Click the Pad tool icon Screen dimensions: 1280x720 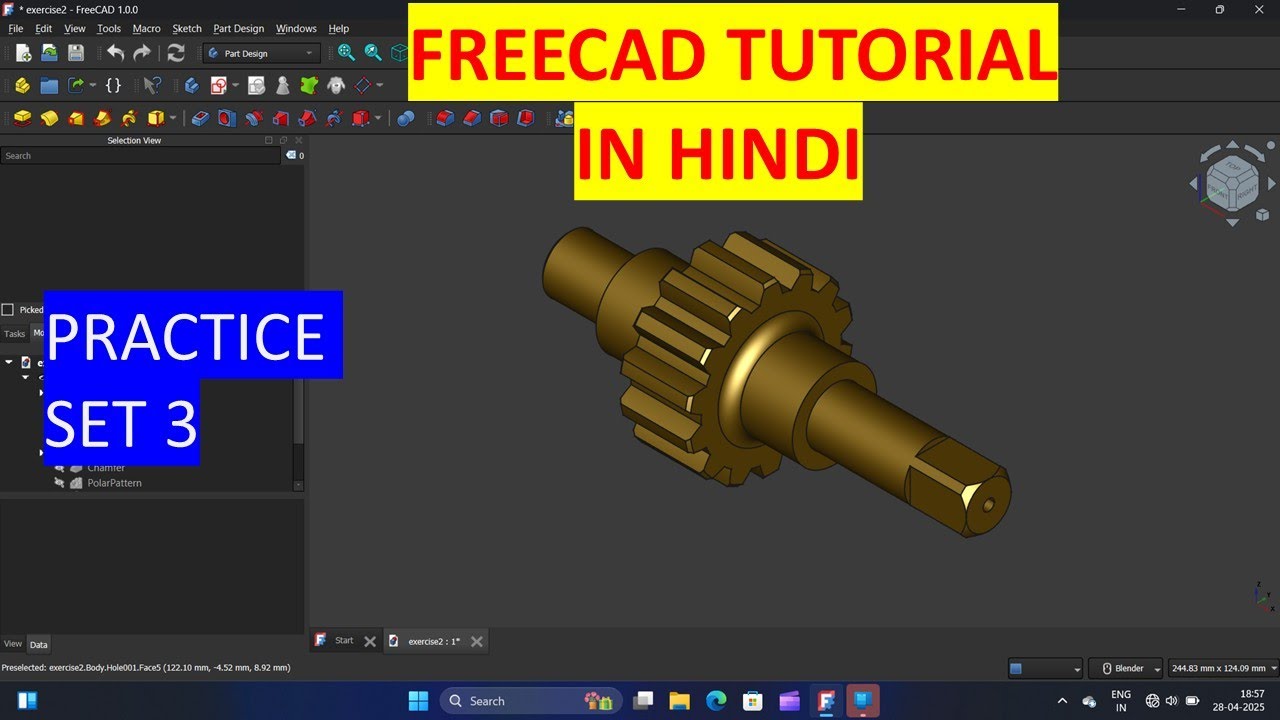[22, 118]
